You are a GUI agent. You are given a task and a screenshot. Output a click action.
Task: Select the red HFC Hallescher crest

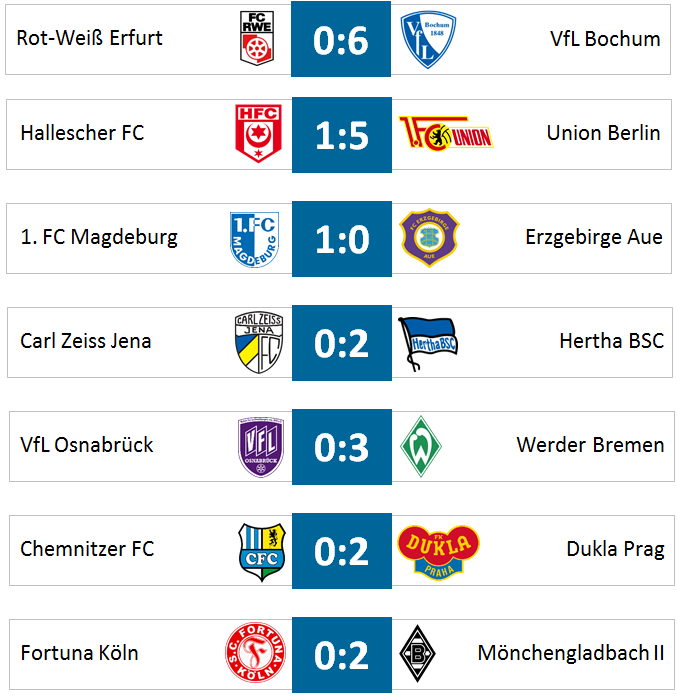pyautogui.click(x=258, y=133)
